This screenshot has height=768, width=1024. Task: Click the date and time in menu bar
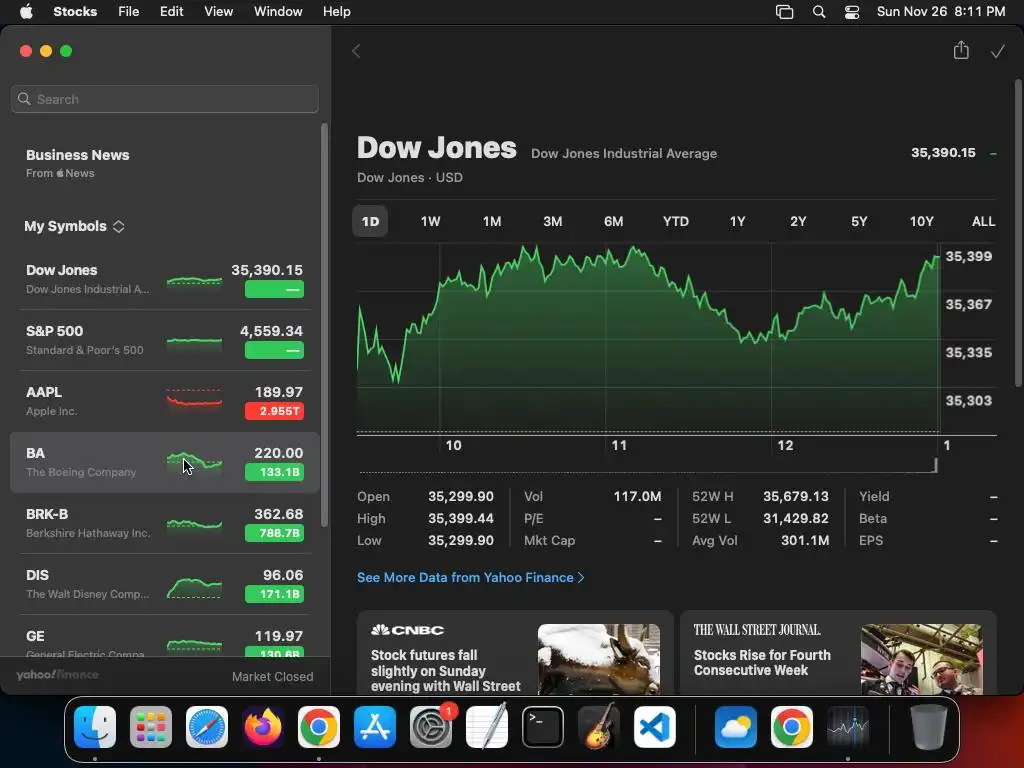940,11
